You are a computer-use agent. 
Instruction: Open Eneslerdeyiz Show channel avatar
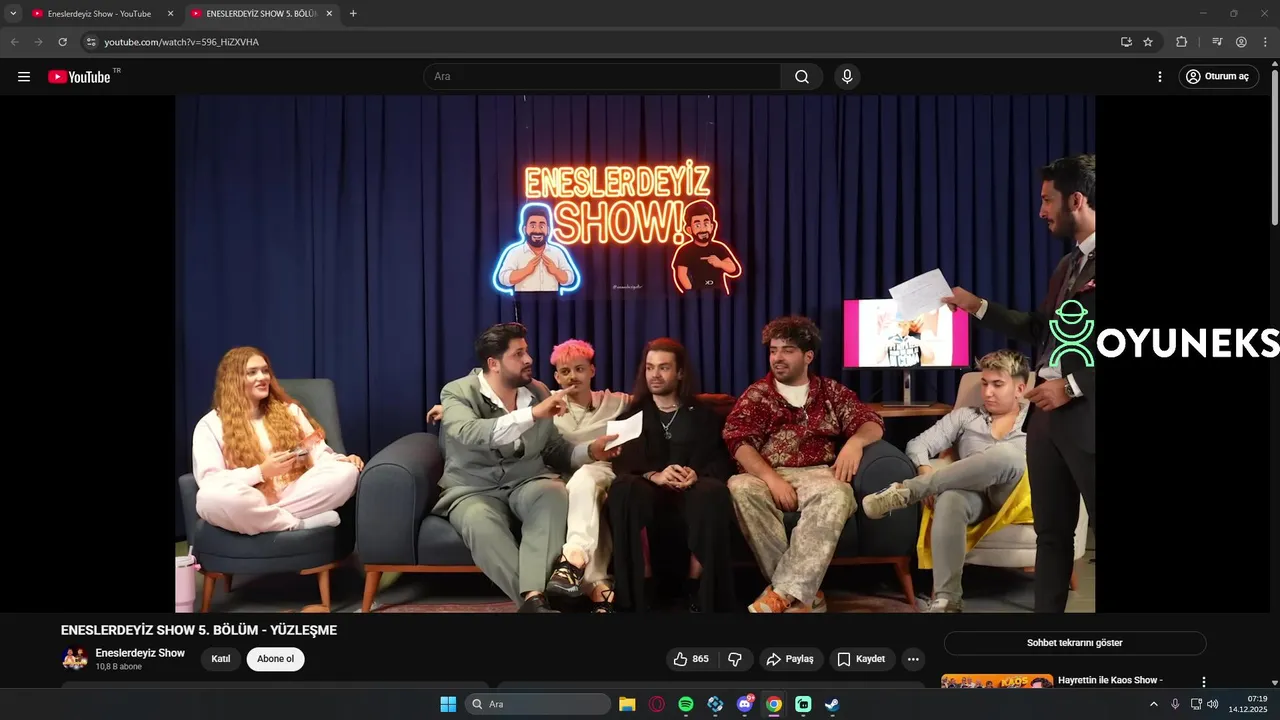click(x=75, y=658)
